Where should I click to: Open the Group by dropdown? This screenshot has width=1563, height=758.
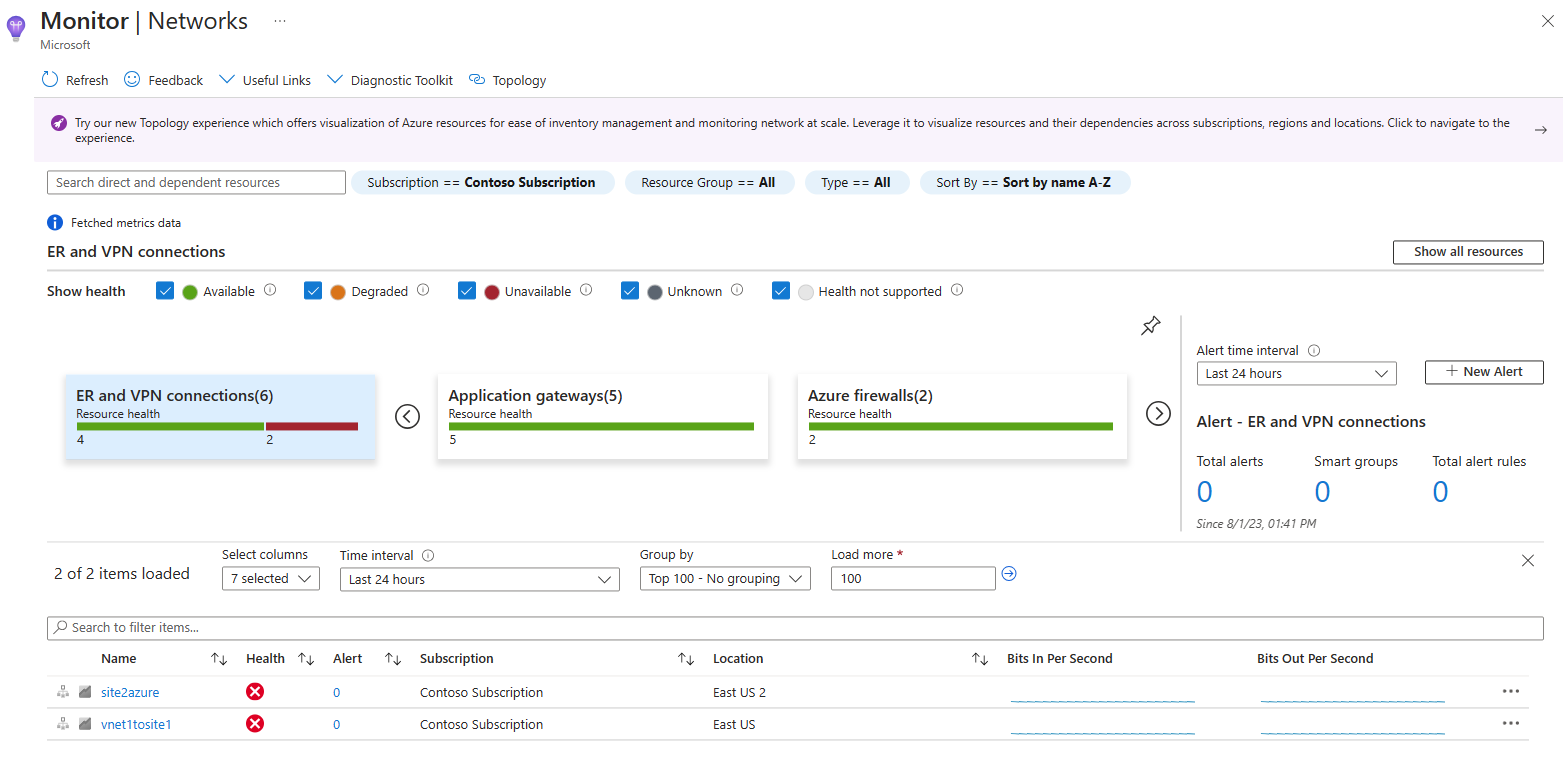(724, 578)
